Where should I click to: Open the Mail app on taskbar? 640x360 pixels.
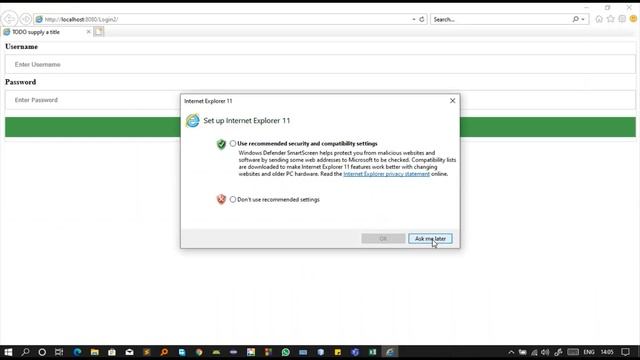129,352
